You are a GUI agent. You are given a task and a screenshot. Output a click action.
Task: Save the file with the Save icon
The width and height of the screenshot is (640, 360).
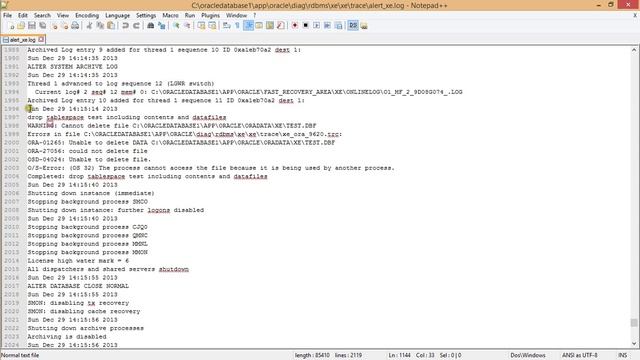[x=31, y=26]
